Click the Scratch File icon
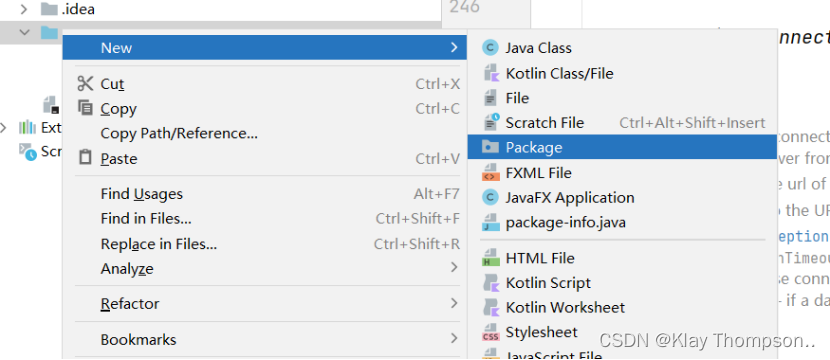The width and height of the screenshot is (830, 360). coord(491,123)
